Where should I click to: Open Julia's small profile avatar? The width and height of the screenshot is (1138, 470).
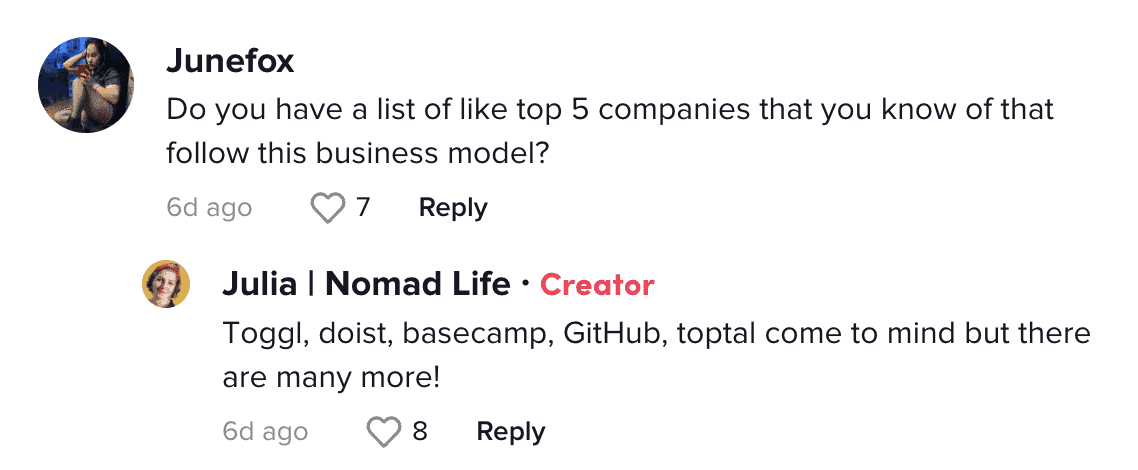(x=165, y=284)
